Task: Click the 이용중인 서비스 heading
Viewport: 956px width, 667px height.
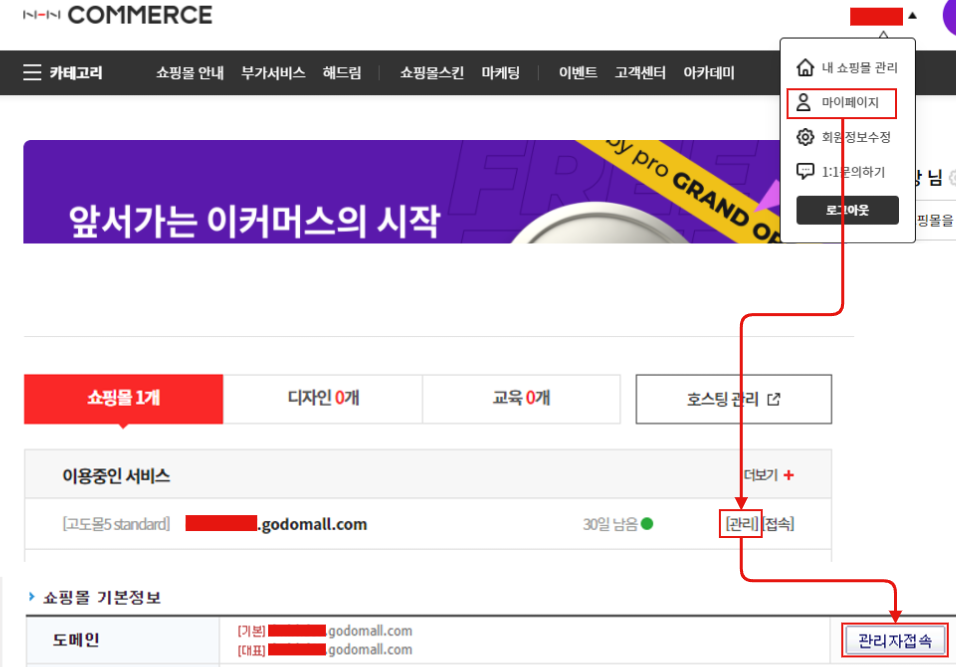Action: pos(116,476)
